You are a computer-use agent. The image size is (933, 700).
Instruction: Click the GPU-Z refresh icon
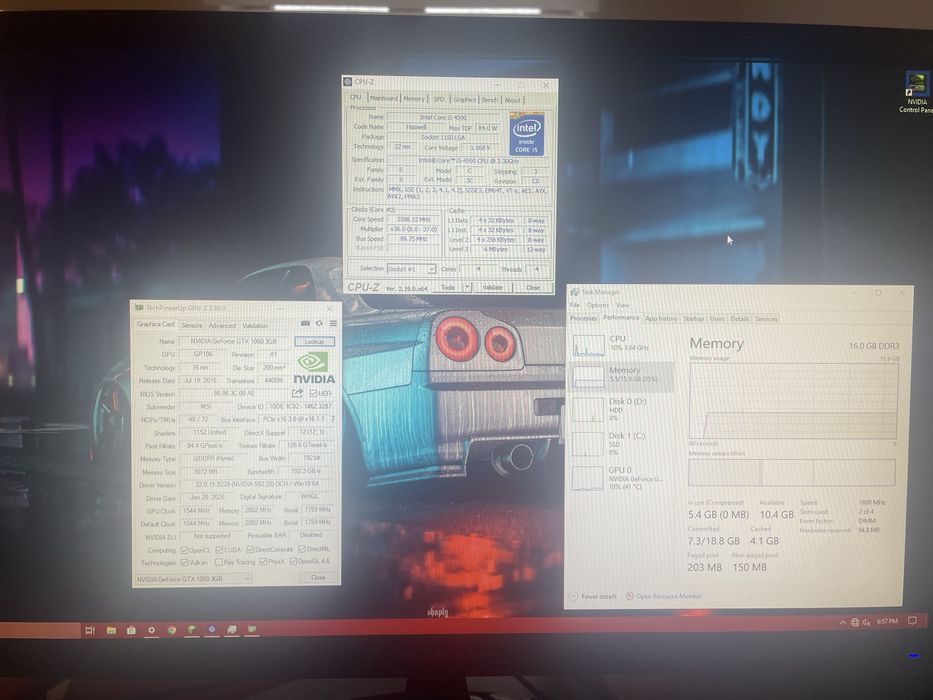(319, 323)
